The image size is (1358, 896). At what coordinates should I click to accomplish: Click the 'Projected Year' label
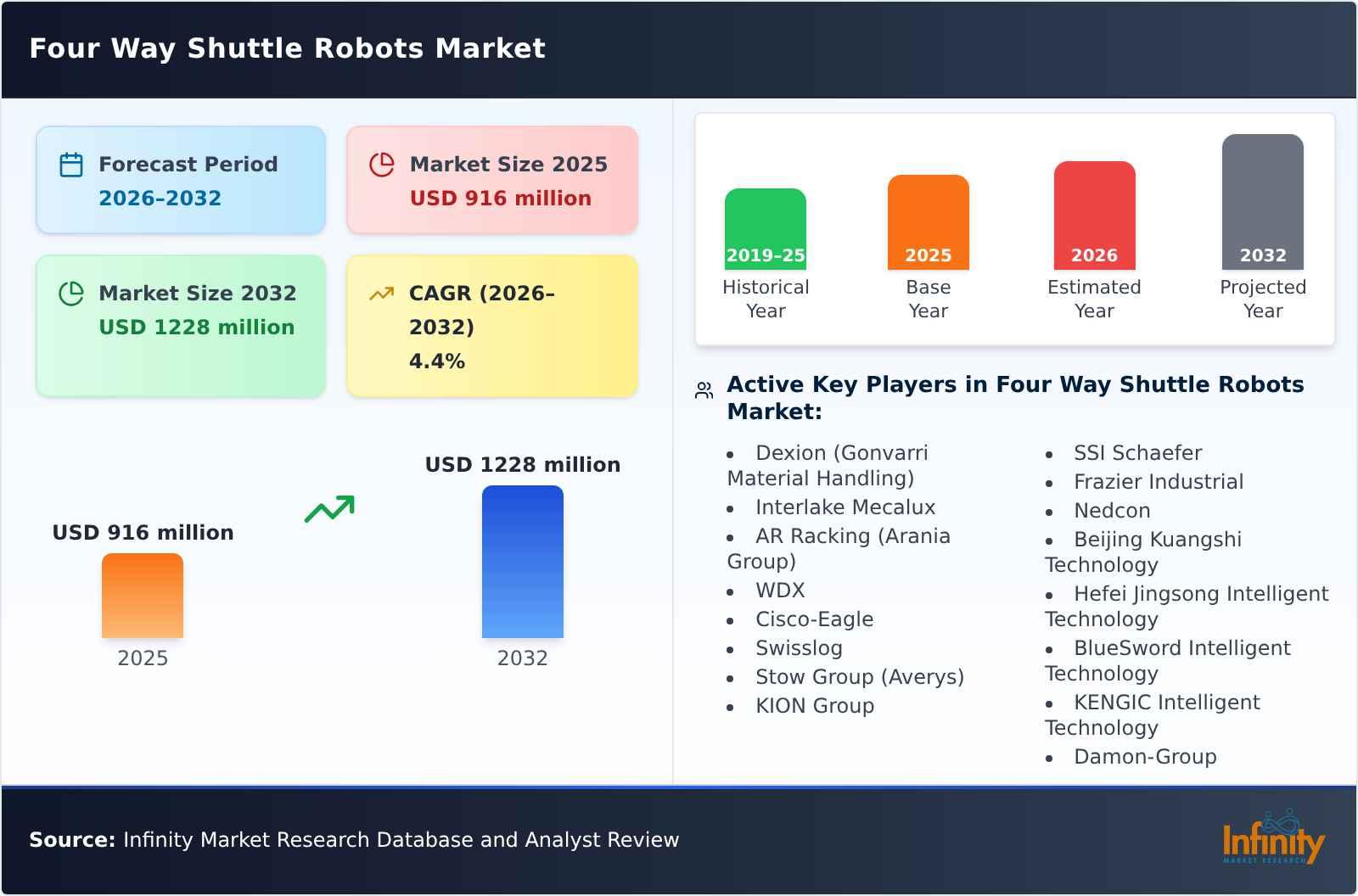1263,299
